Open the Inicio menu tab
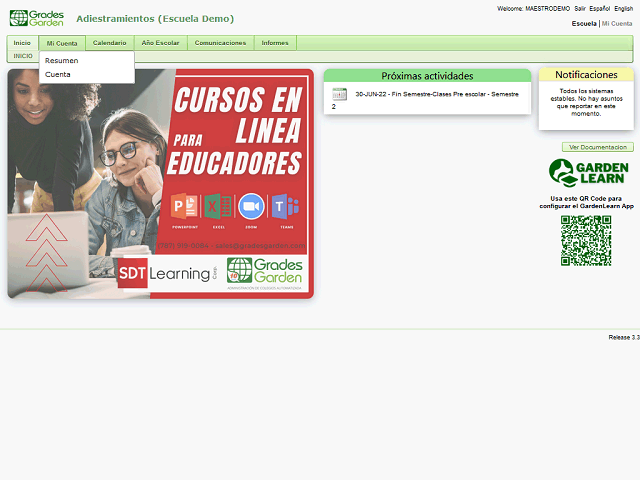Viewport: 640px width, 480px height. (22, 43)
